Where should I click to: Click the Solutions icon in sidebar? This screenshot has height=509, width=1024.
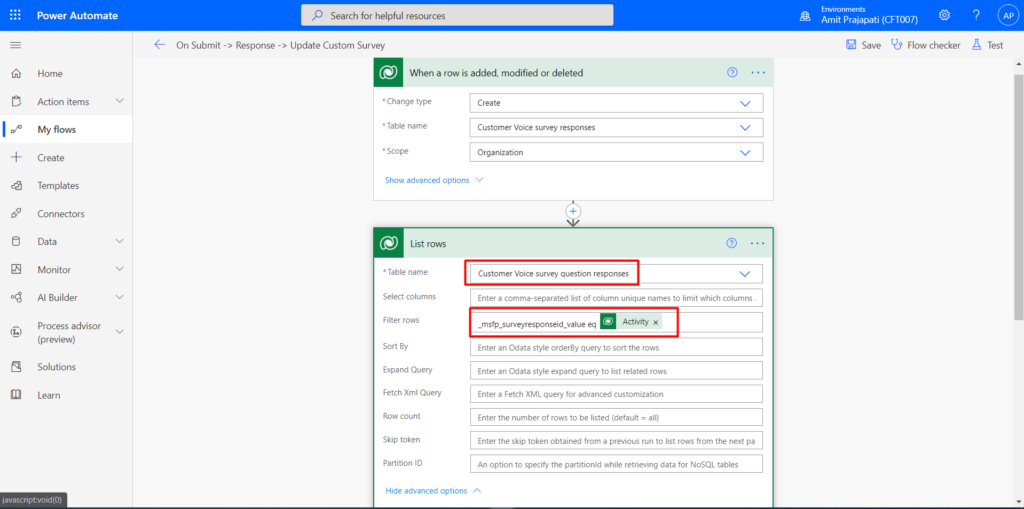coord(16,367)
